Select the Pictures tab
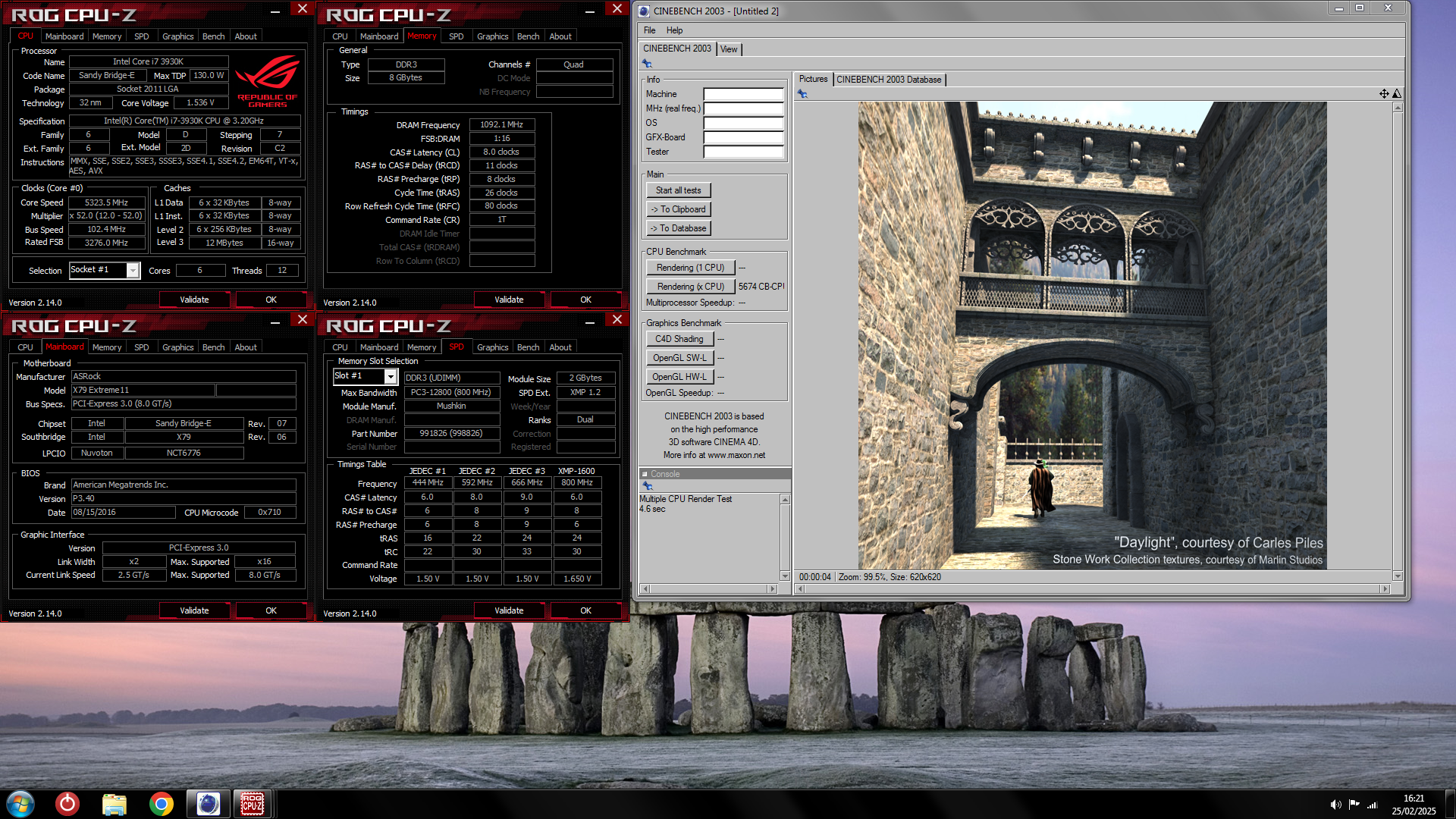The height and width of the screenshot is (819, 1456). click(813, 79)
